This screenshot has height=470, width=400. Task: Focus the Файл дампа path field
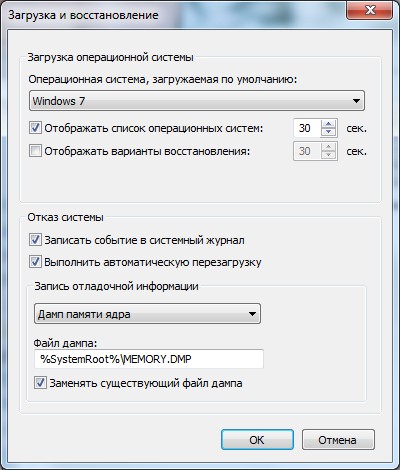[149, 359]
